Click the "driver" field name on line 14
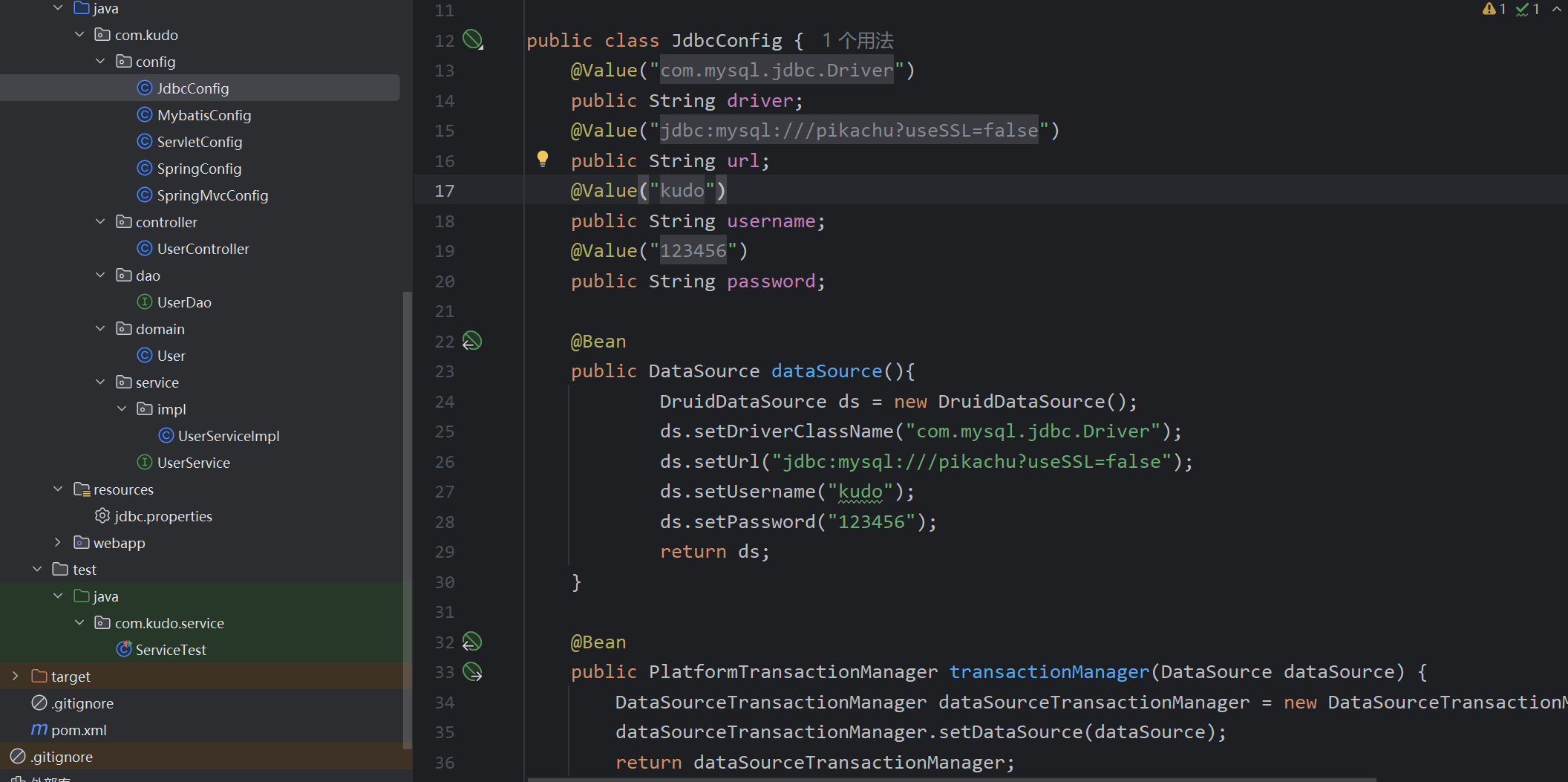 760,100
